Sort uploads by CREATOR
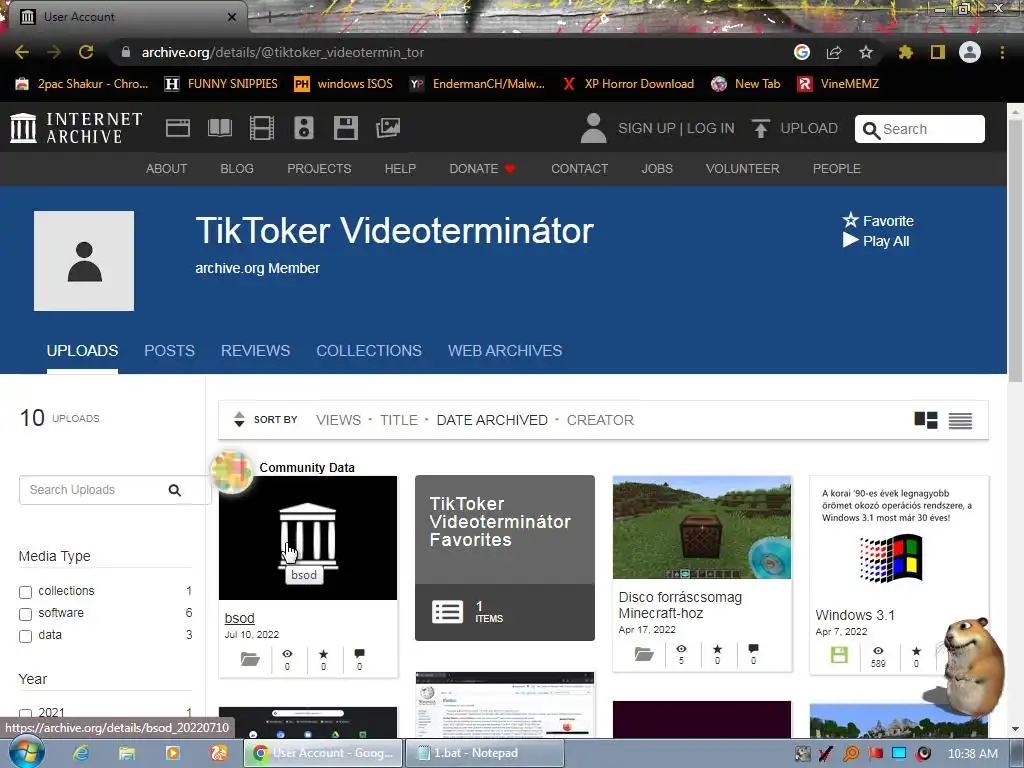This screenshot has width=1024, height=768. [600, 420]
